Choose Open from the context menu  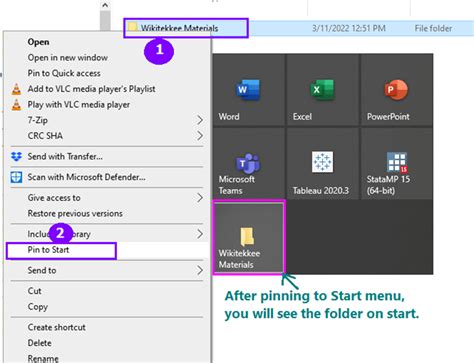pyautogui.click(x=38, y=42)
